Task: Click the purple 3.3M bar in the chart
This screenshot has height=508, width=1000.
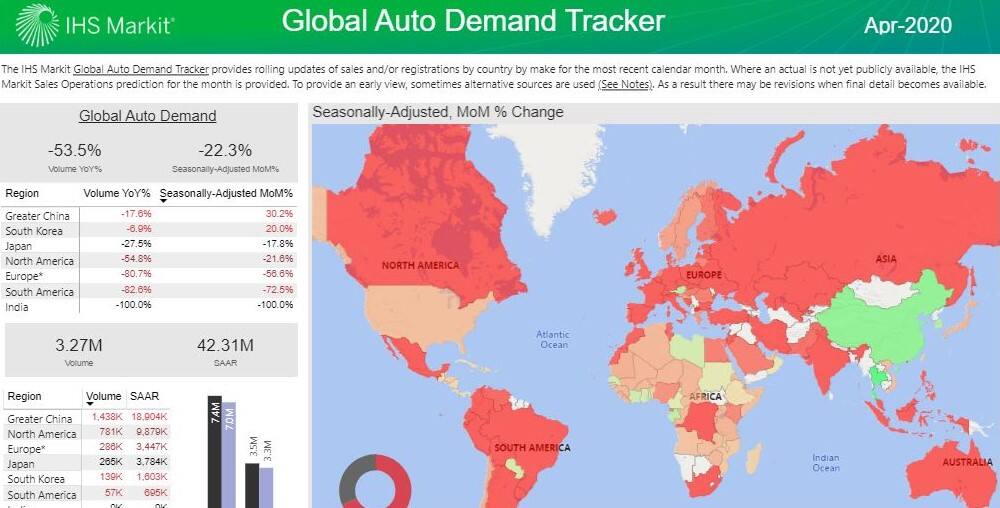Action: pos(266,488)
